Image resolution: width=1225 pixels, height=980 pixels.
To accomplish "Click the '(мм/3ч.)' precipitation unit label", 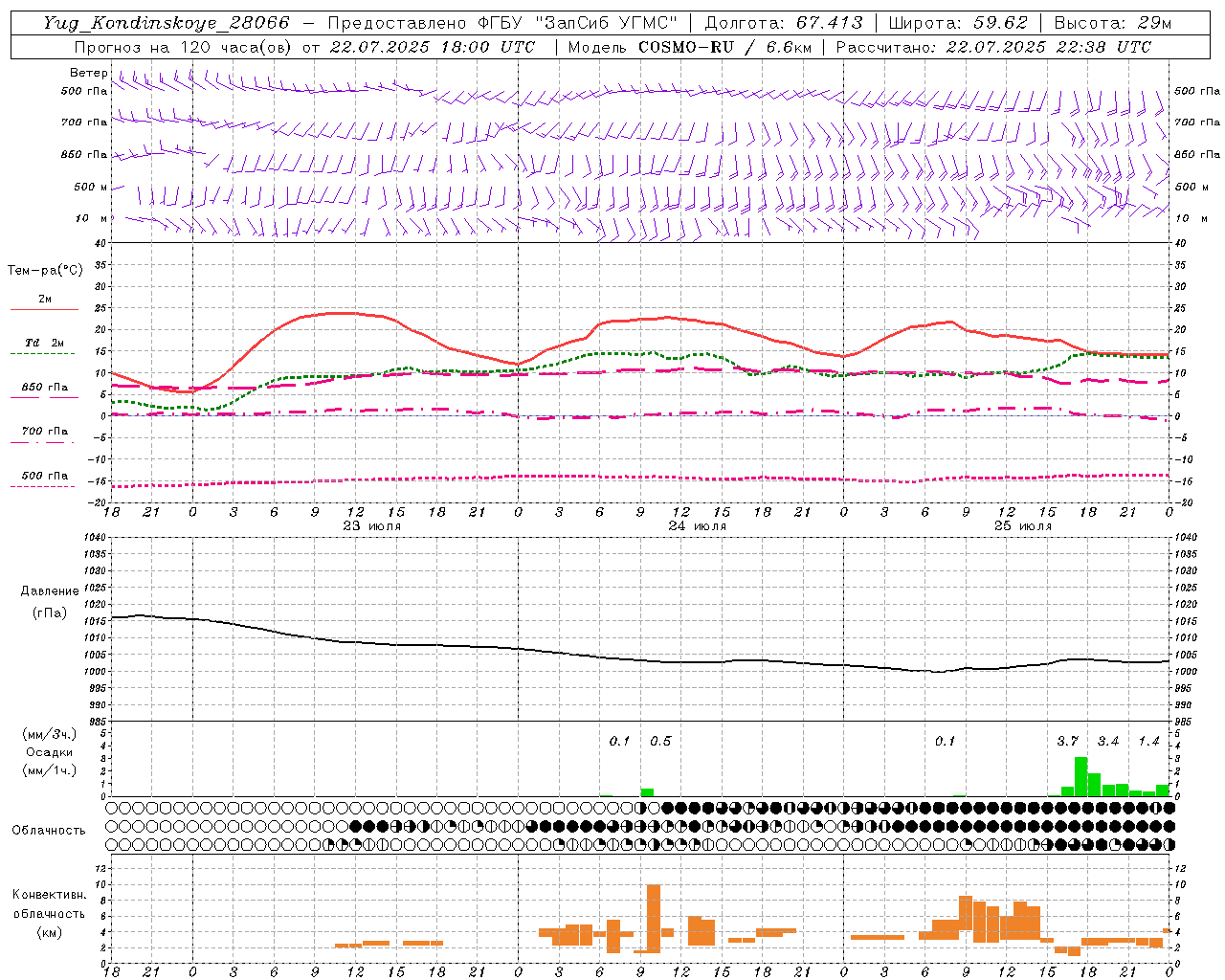I will pyautogui.click(x=50, y=734).
